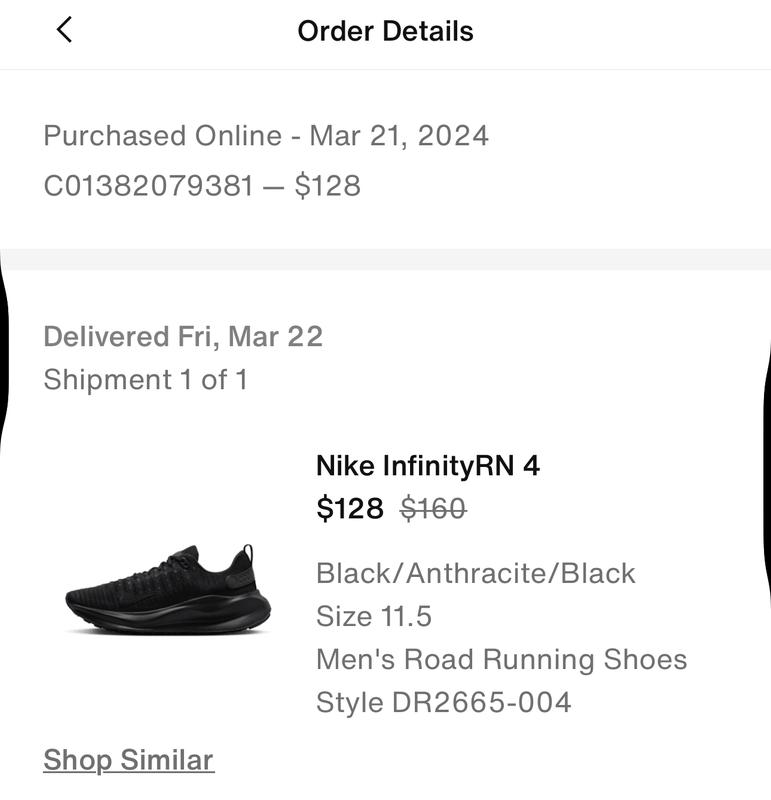Select the Mar 21, 2024 purchase date

(x=399, y=136)
